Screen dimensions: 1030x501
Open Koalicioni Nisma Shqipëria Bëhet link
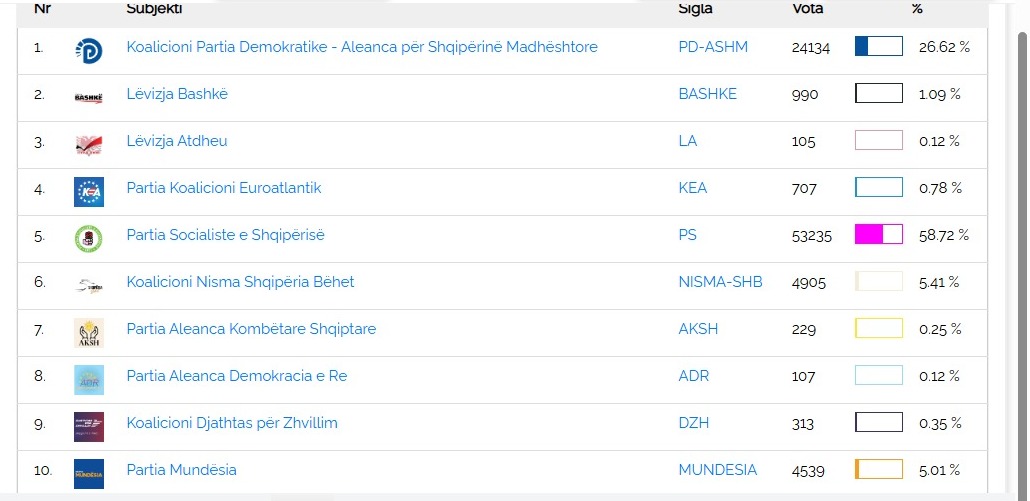coord(240,282)
